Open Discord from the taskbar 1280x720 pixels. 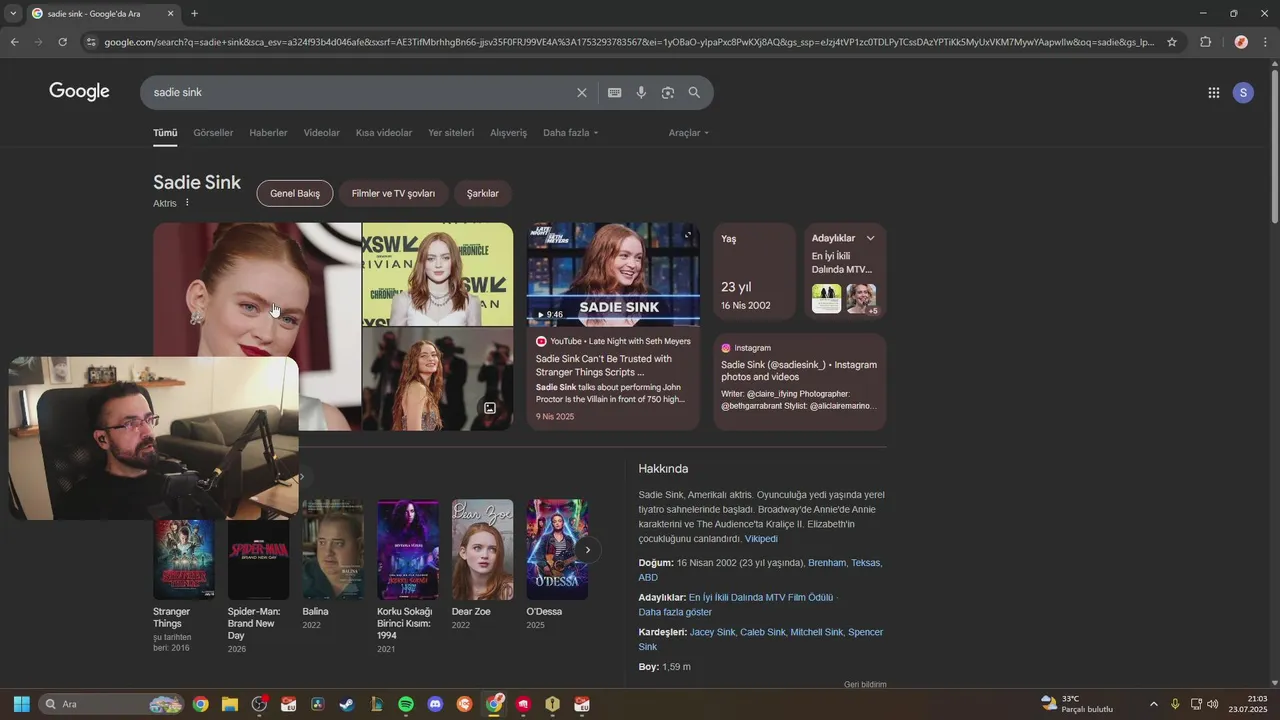(435, 704)
